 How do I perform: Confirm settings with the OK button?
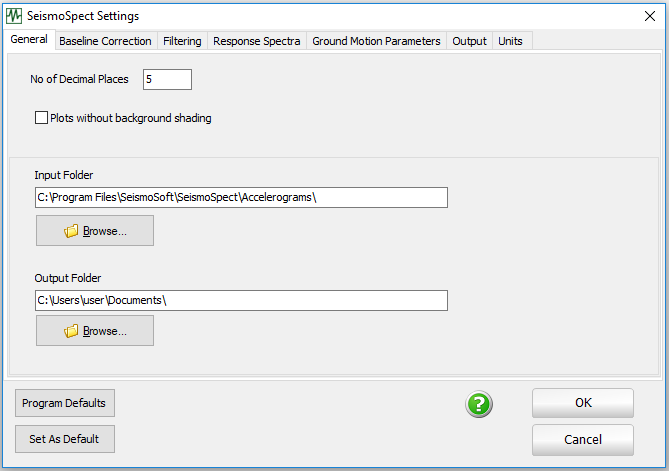(583, 403)
